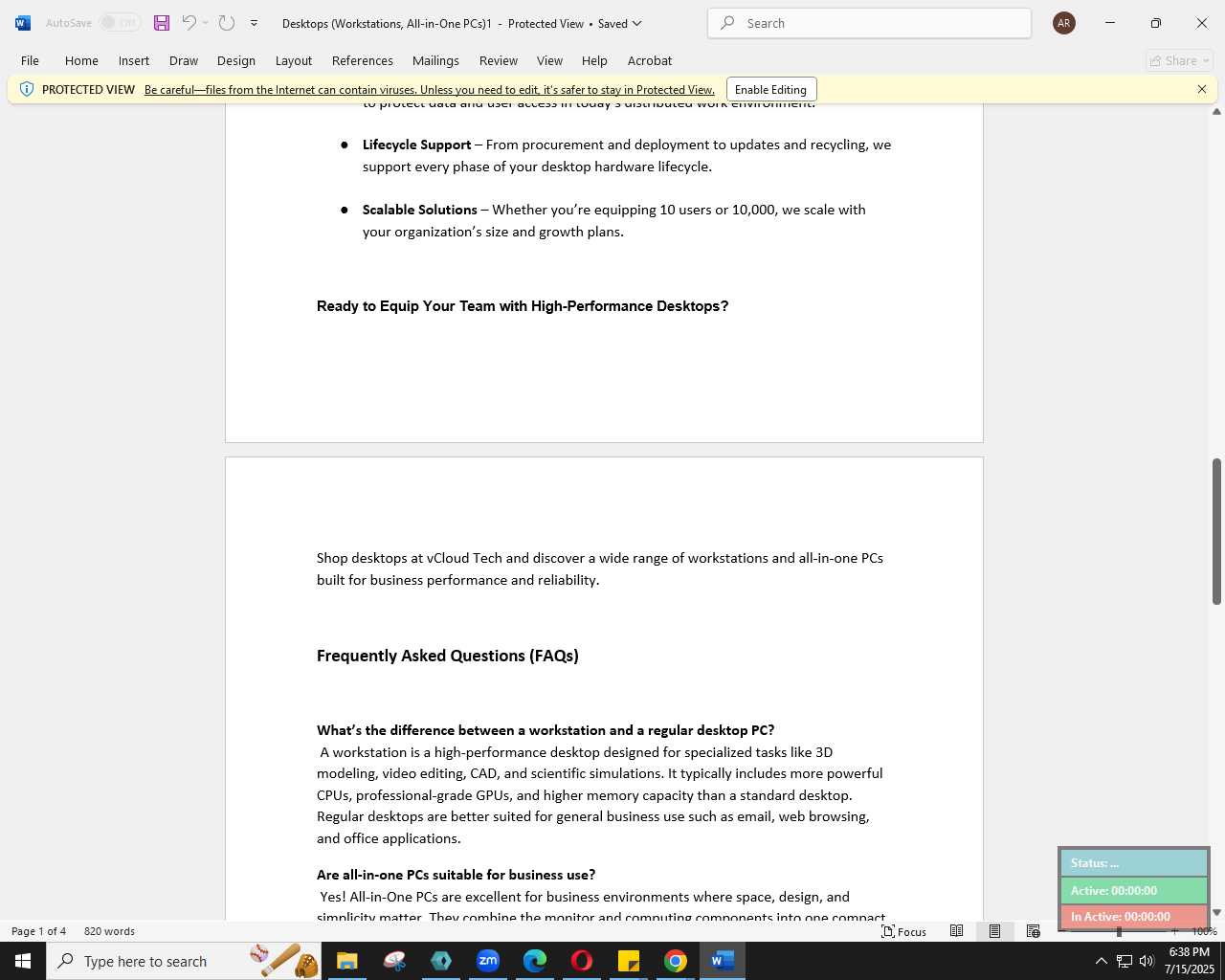Open Google Chrome from taskbar
The width and height of the screenshot is (1225, 980).
click(676, 961)
